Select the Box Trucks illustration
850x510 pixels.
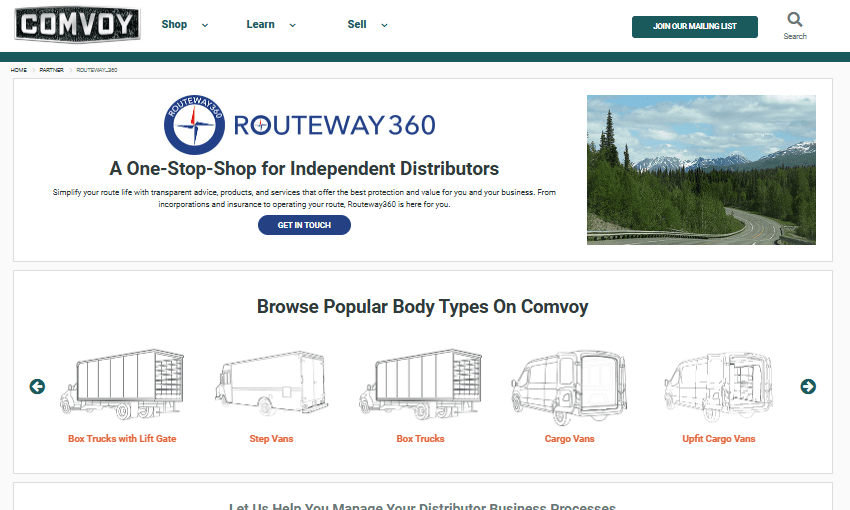[420, 384]
